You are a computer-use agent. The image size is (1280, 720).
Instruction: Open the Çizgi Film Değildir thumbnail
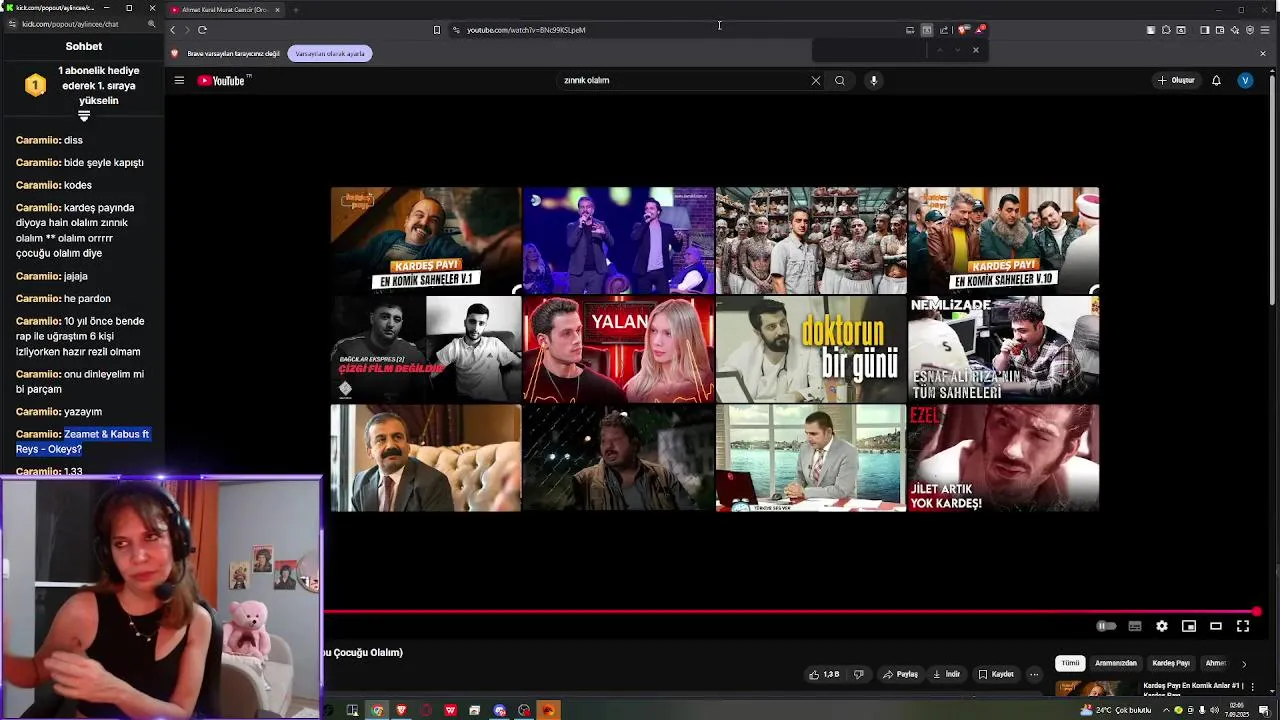426,349
